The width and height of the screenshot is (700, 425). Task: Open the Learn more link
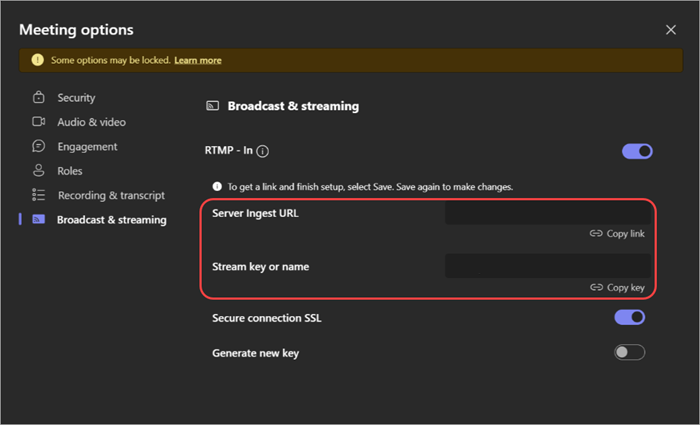point(198,60)
